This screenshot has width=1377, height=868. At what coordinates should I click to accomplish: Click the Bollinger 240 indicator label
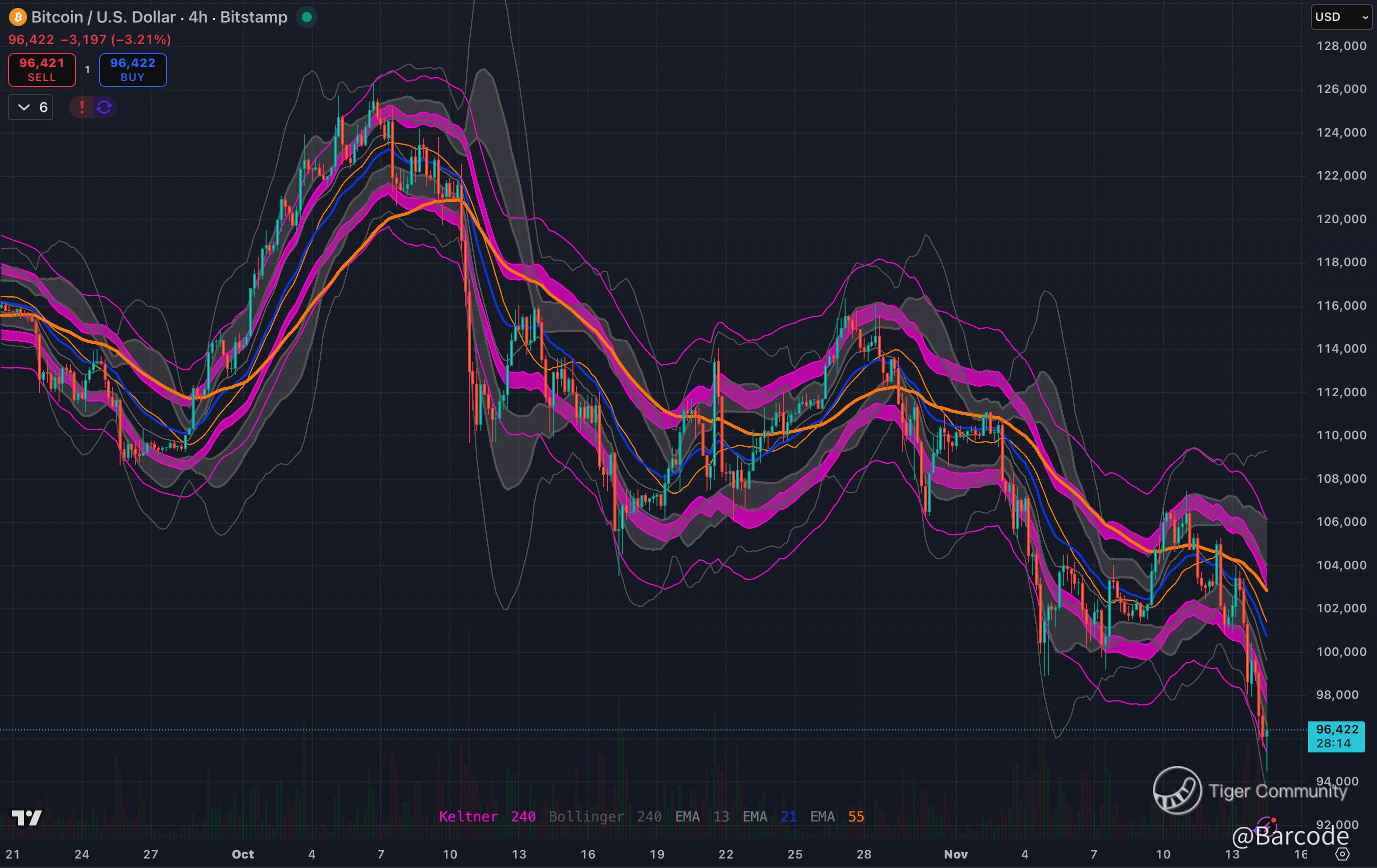coord(605,816)
